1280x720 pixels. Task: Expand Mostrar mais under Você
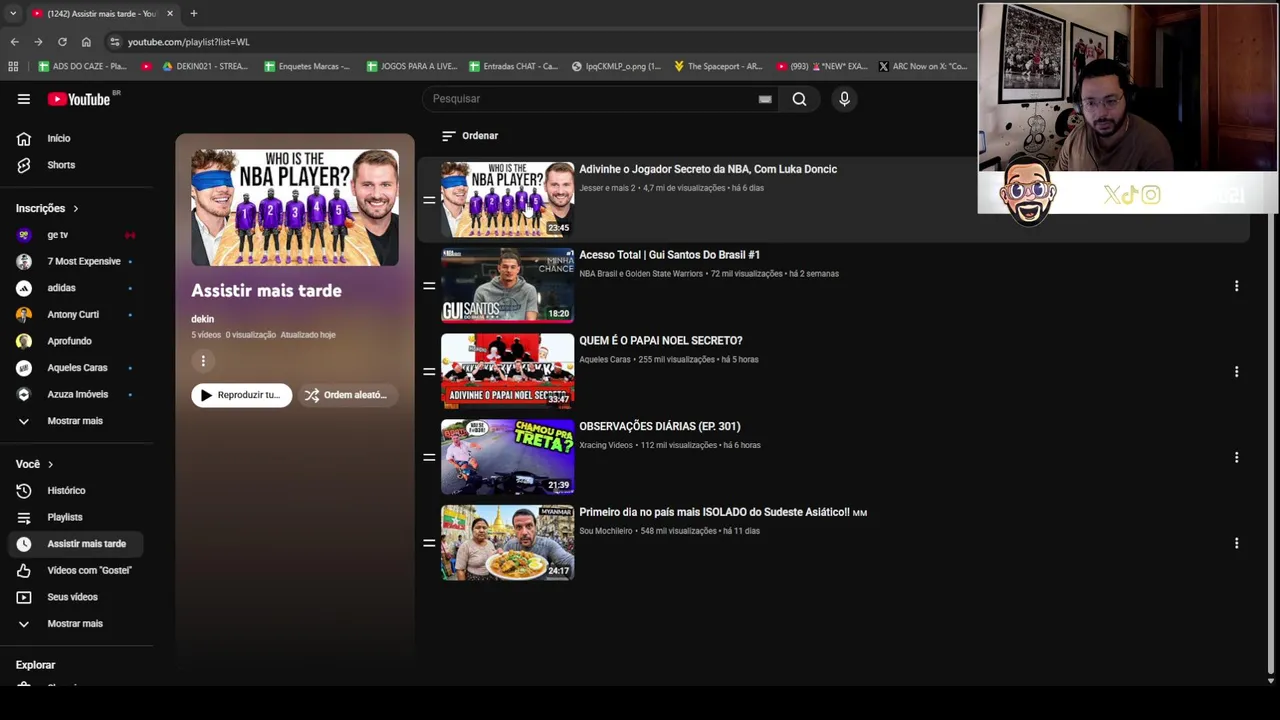pyautogui.click(x=78, y=624)
